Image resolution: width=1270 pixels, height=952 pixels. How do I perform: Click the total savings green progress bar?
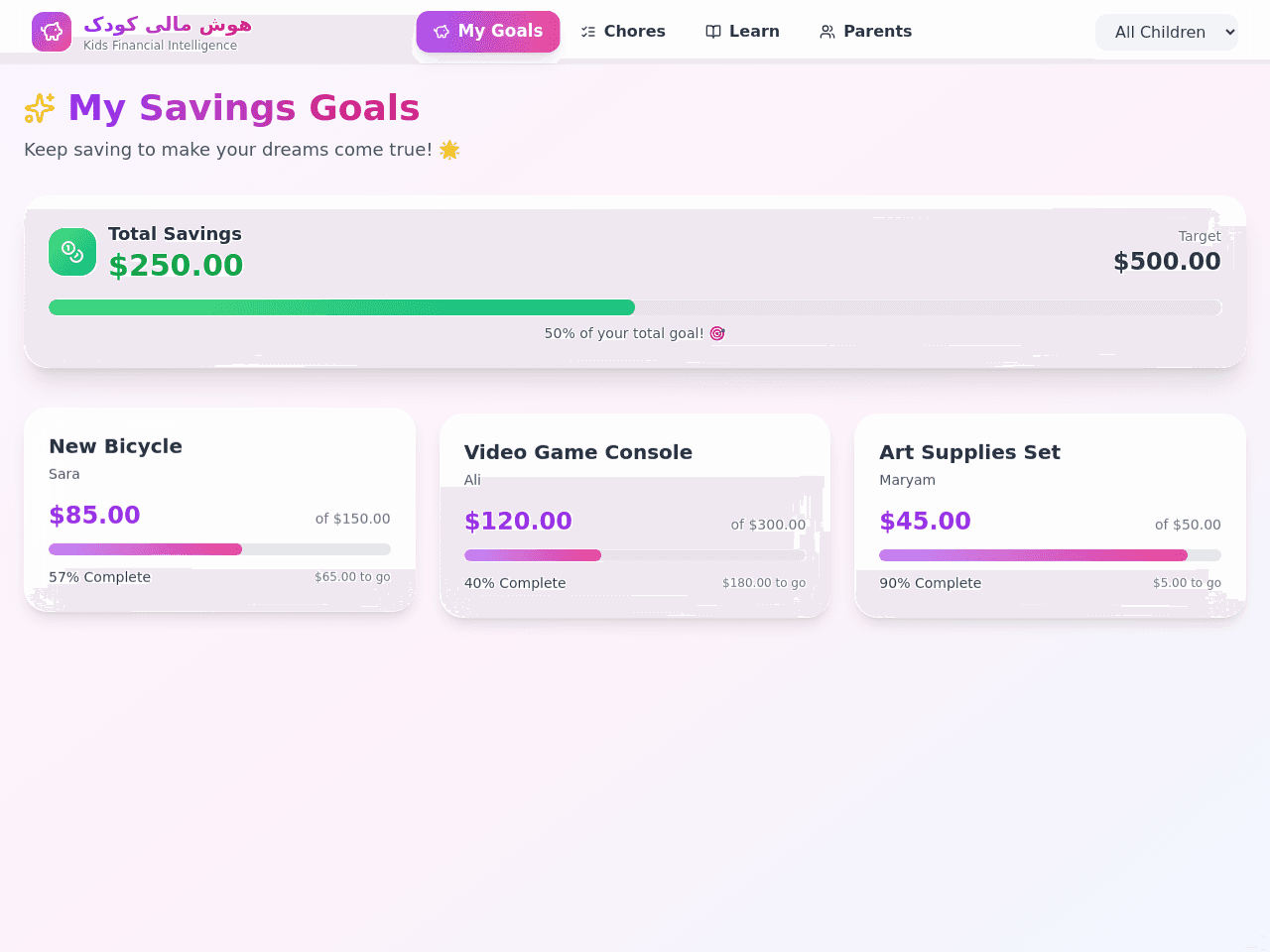point(635,307)
